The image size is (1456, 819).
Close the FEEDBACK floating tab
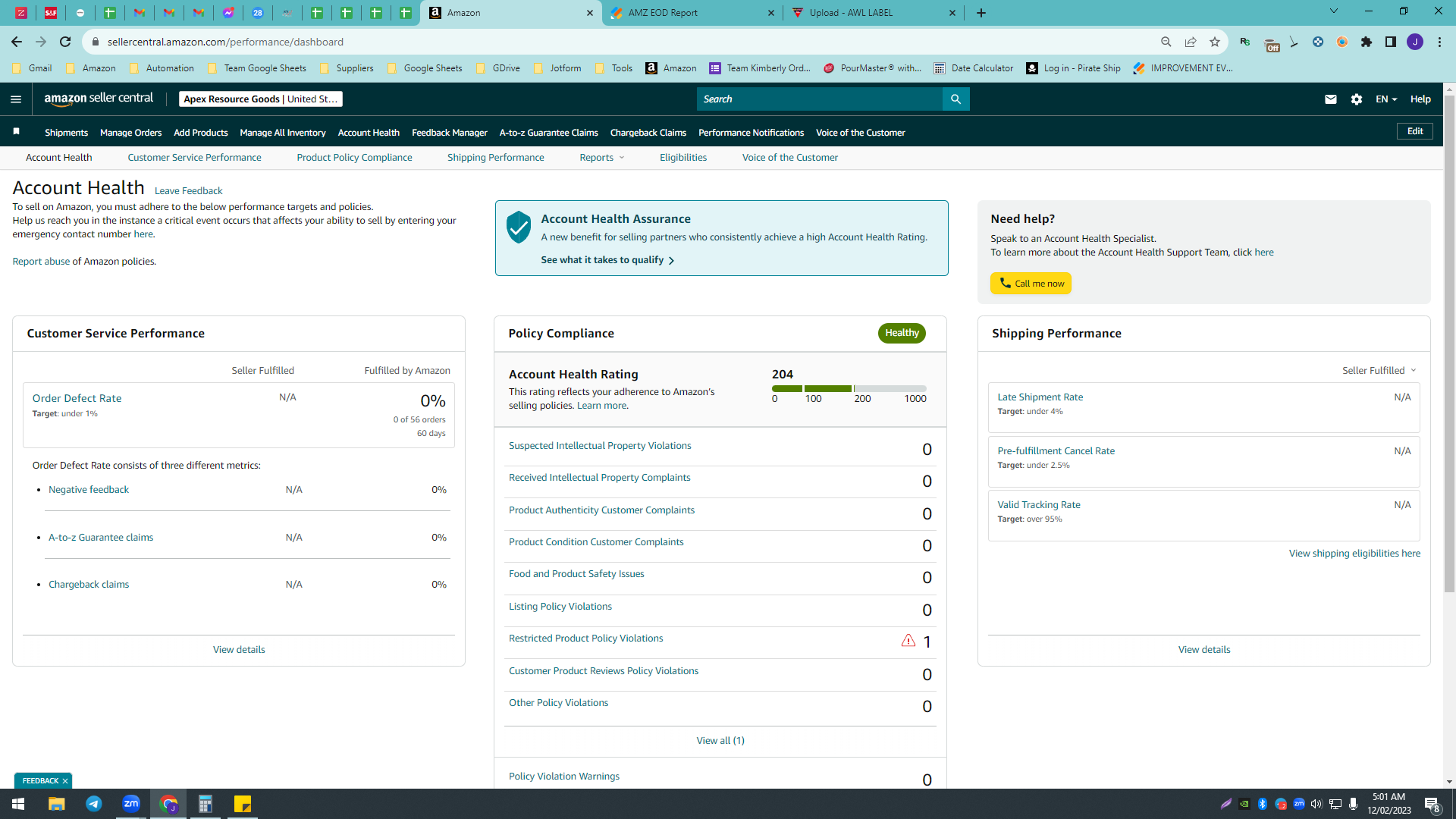coord(65,781)
